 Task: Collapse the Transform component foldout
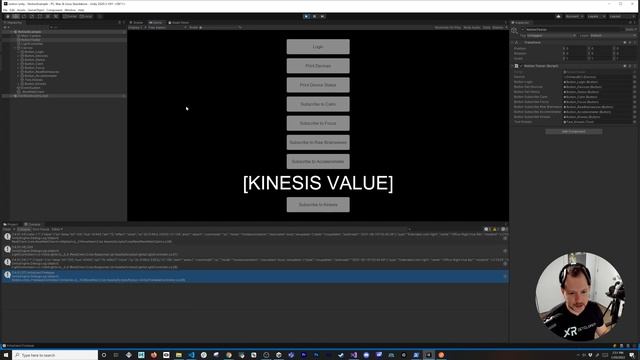(x=513, y=42)
